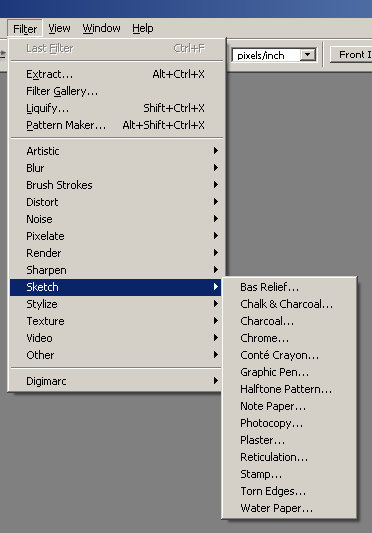This screenshot has width=372, height=533.
Task: Apply the Halftone Pattern… filter
Action: 289,389
